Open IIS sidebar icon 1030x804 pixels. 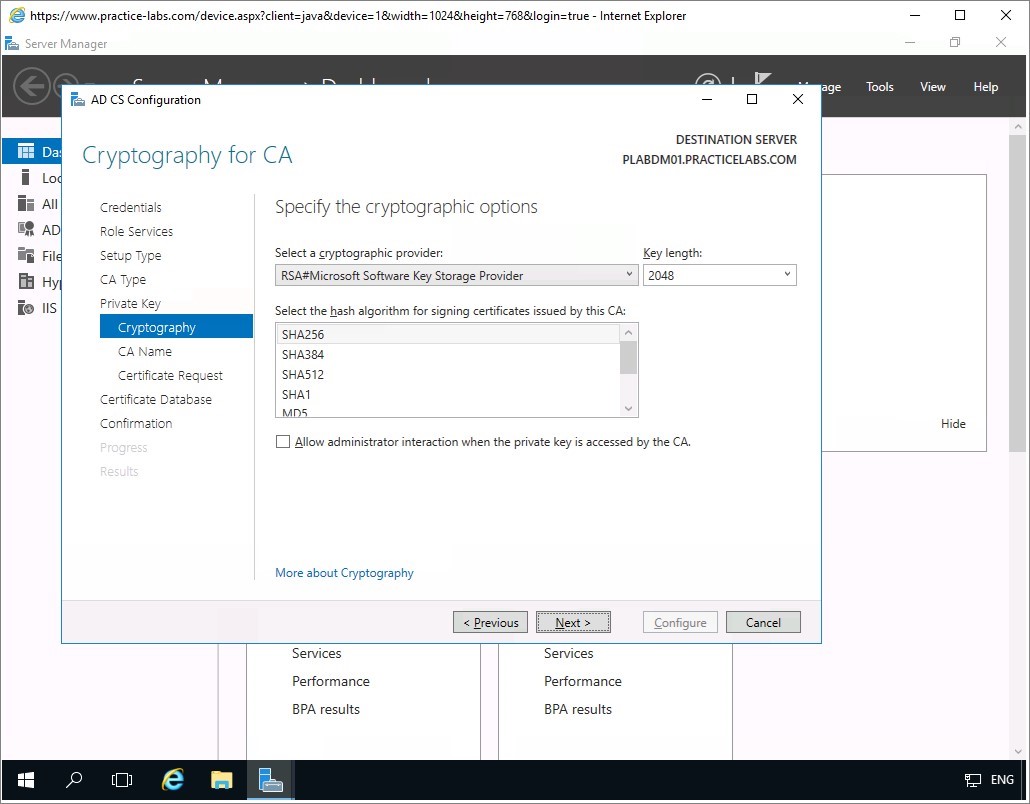26,307
